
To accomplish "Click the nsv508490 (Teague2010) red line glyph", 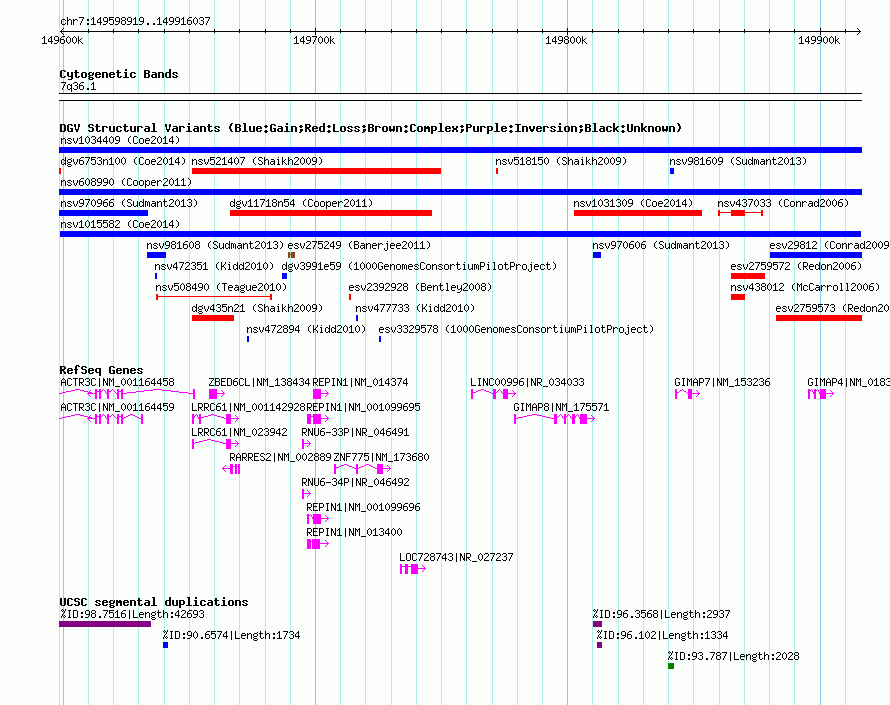I will (x=214, y=297).
